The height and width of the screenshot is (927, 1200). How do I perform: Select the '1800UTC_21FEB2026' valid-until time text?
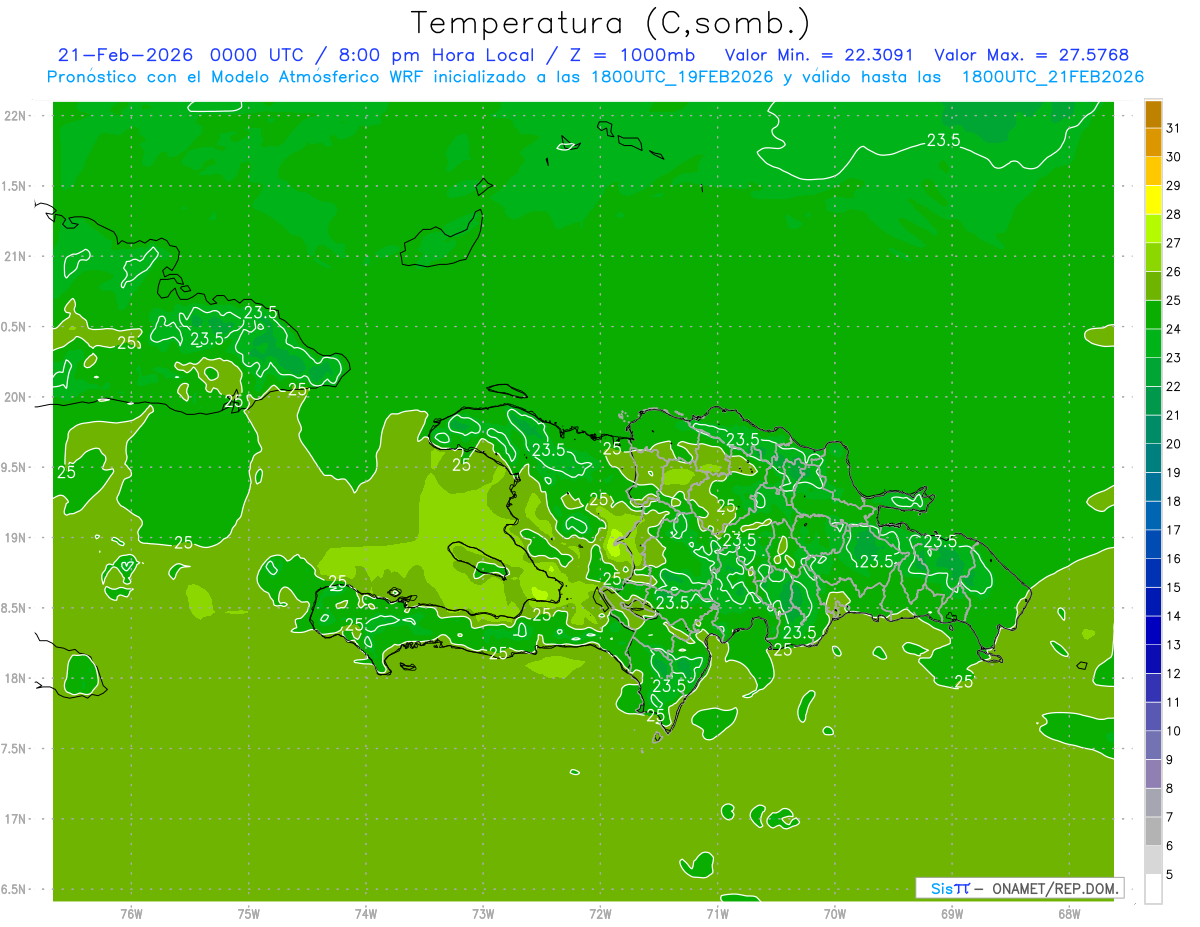tap(1052, 77)
